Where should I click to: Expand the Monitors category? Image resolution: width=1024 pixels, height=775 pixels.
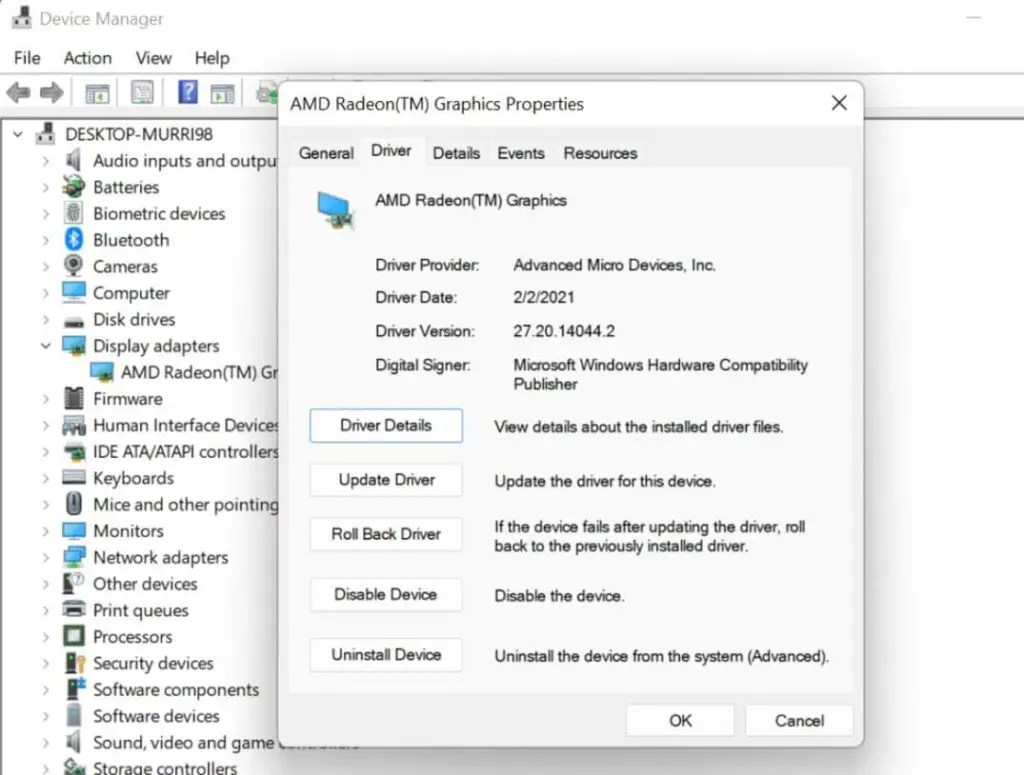click(x=48, y=531)
